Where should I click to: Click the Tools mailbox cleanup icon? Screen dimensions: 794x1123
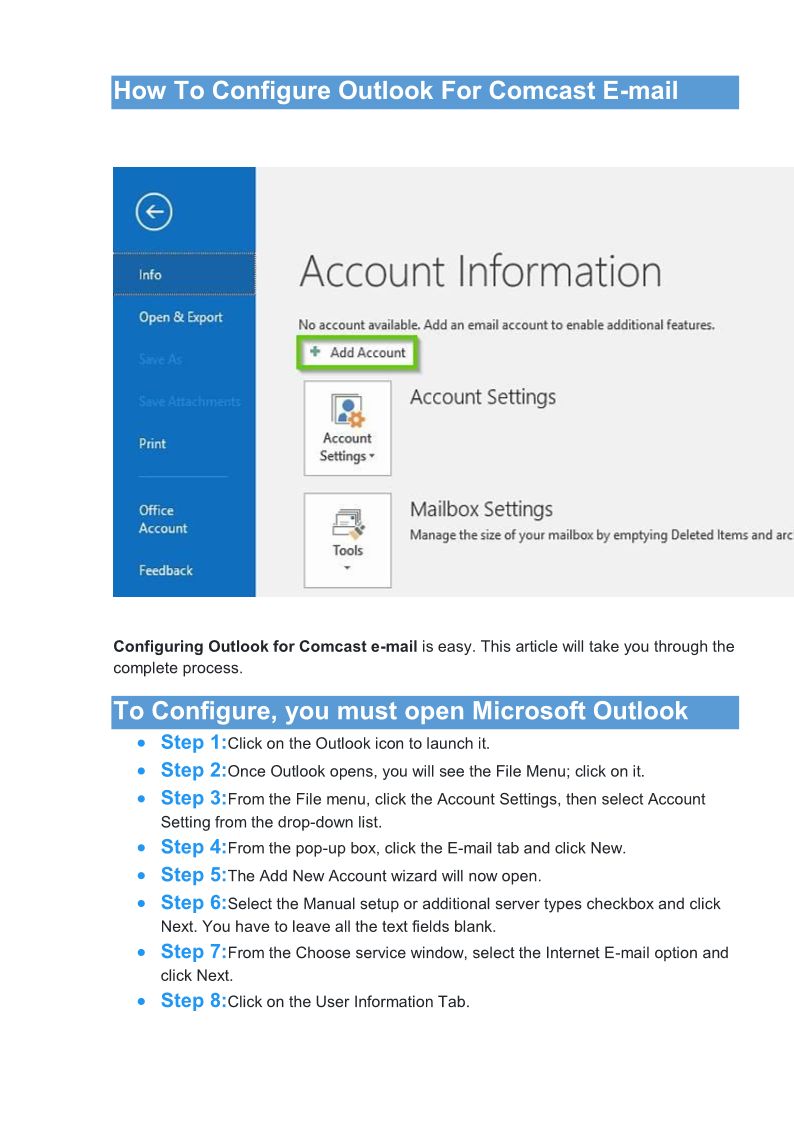347,523
